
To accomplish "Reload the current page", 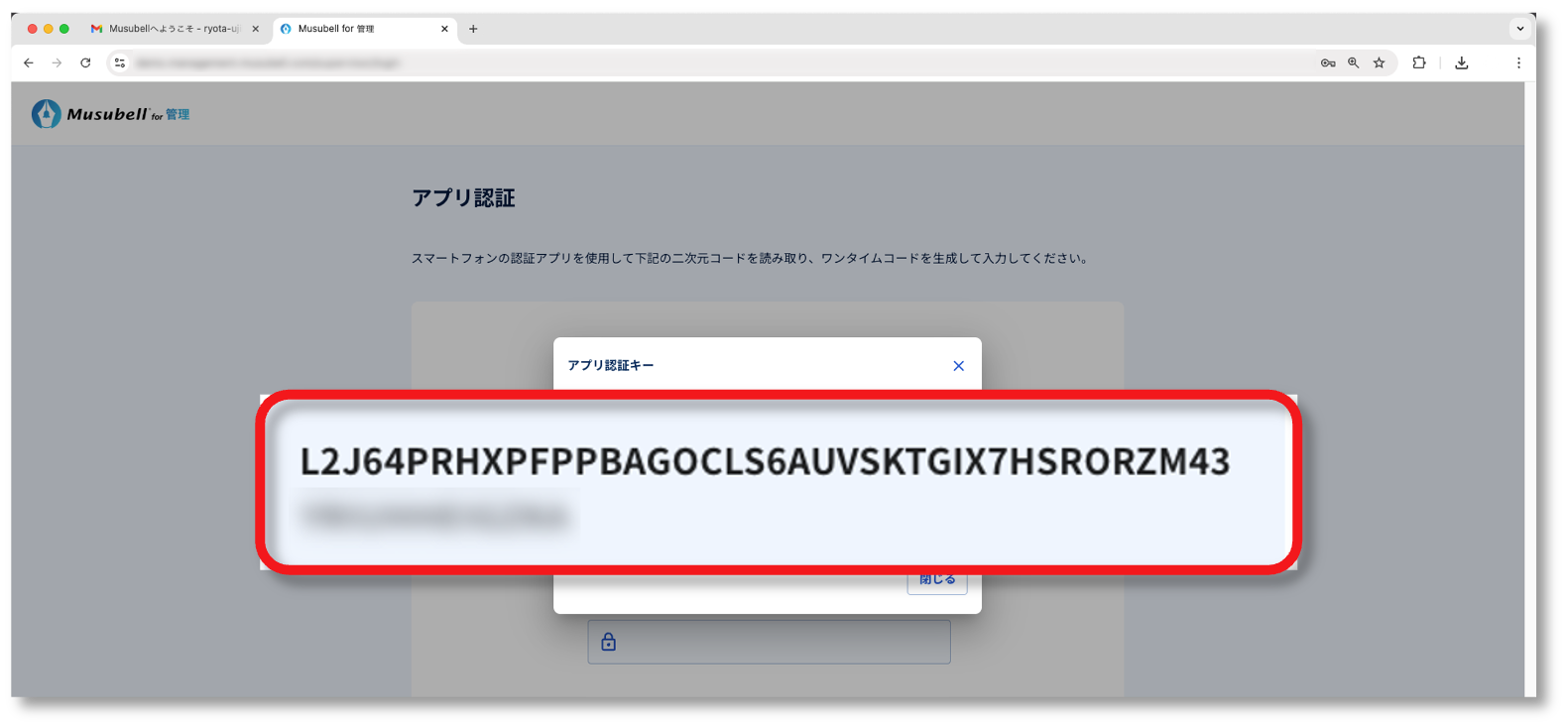I will pyautogui.click(x=86, y=62).
